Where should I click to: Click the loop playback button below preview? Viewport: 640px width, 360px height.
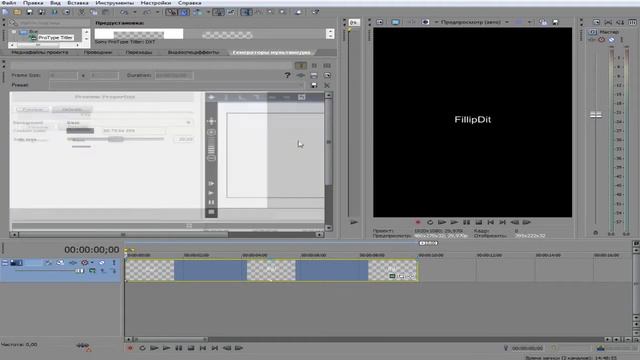[x=430, y=222]
